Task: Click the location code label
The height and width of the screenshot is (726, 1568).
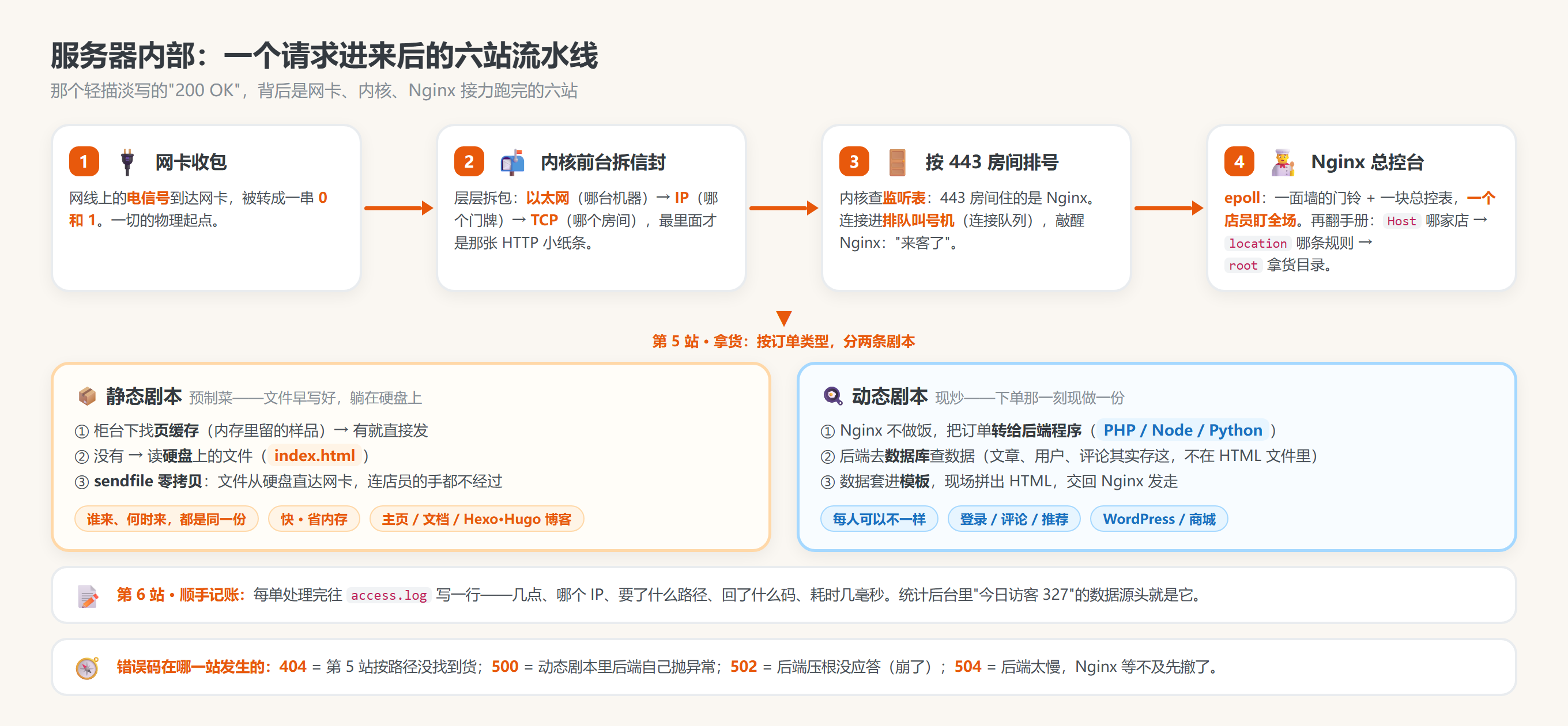Action: point(1257,243)
